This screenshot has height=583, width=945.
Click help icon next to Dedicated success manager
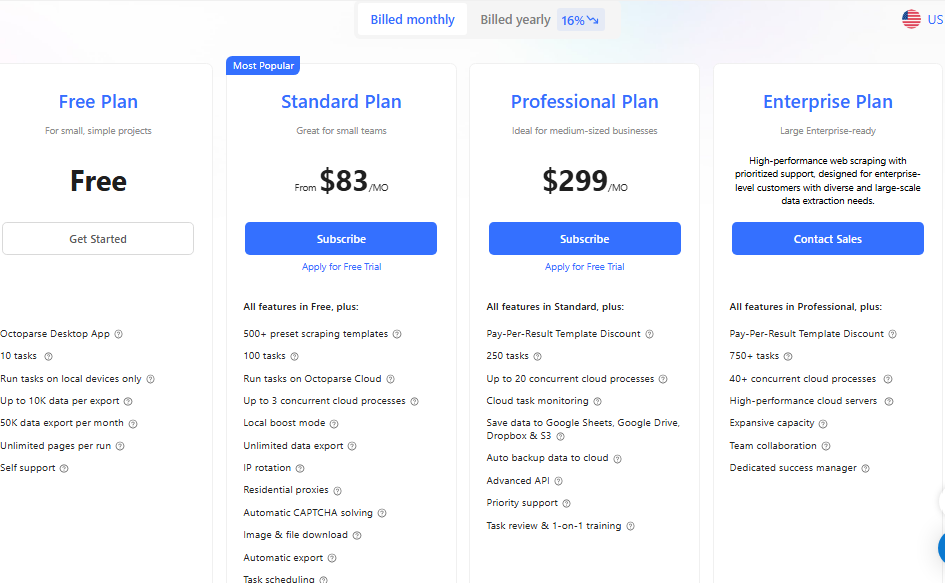pyautogui.click(x=866, y=468)
